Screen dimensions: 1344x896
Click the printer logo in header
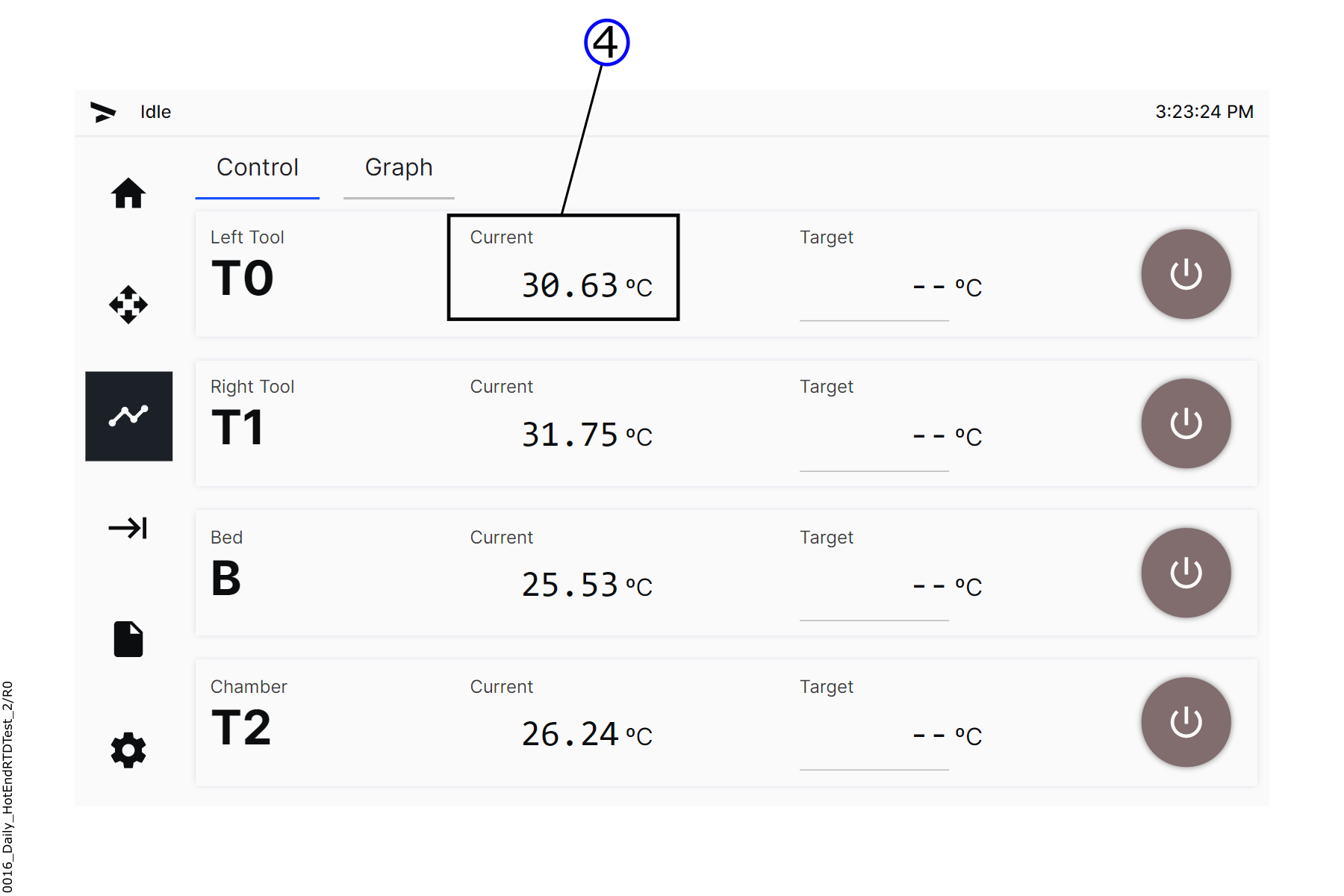(104, 112)
